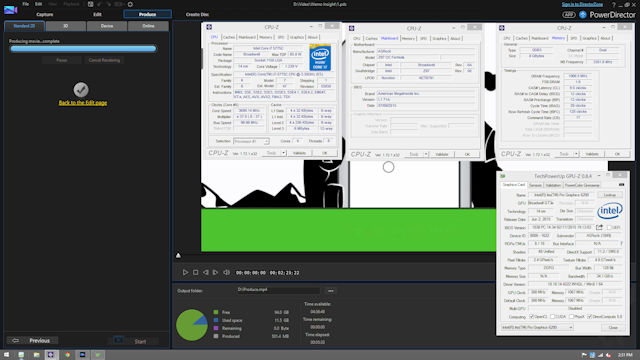Viewport: 640px width, 360px height.
Task: Click the output folder browse button
Action: pos(331,291)
